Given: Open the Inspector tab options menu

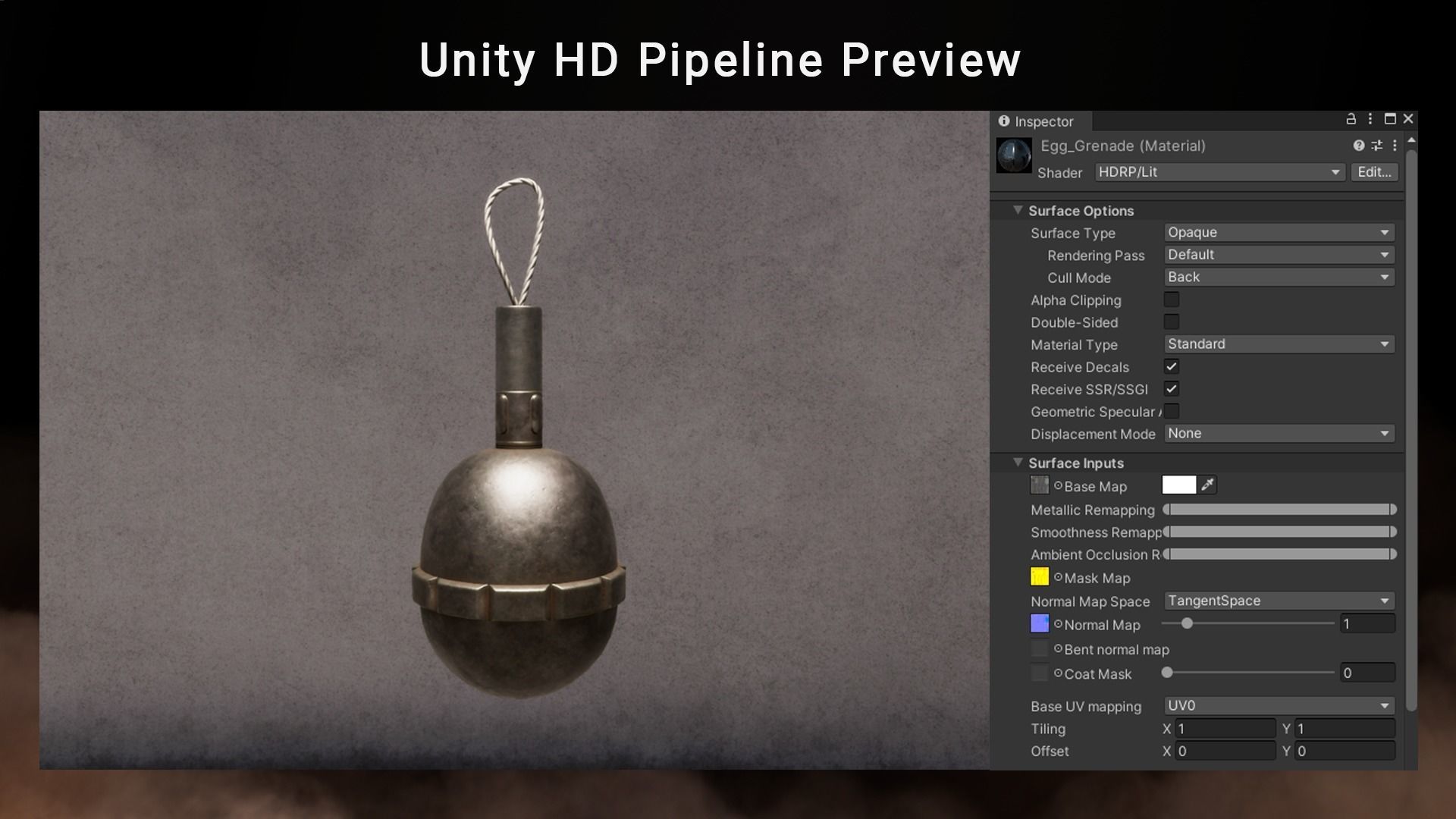Looking at the screenshot, I should pos(1370,119).
